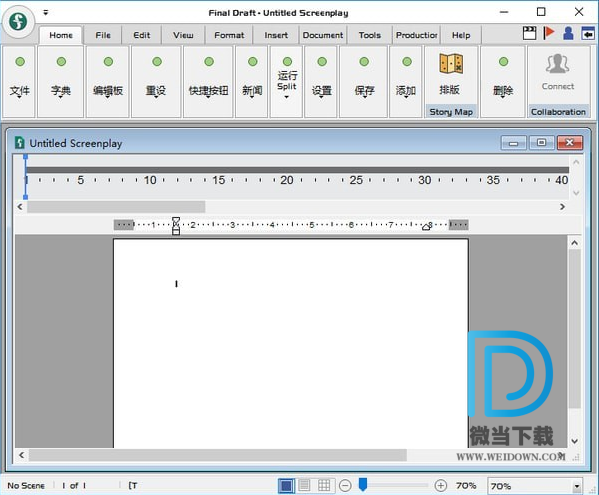Minimize the Untitled Screenplay document window
This screenshot has height=495, width=599.
(513, 143)
